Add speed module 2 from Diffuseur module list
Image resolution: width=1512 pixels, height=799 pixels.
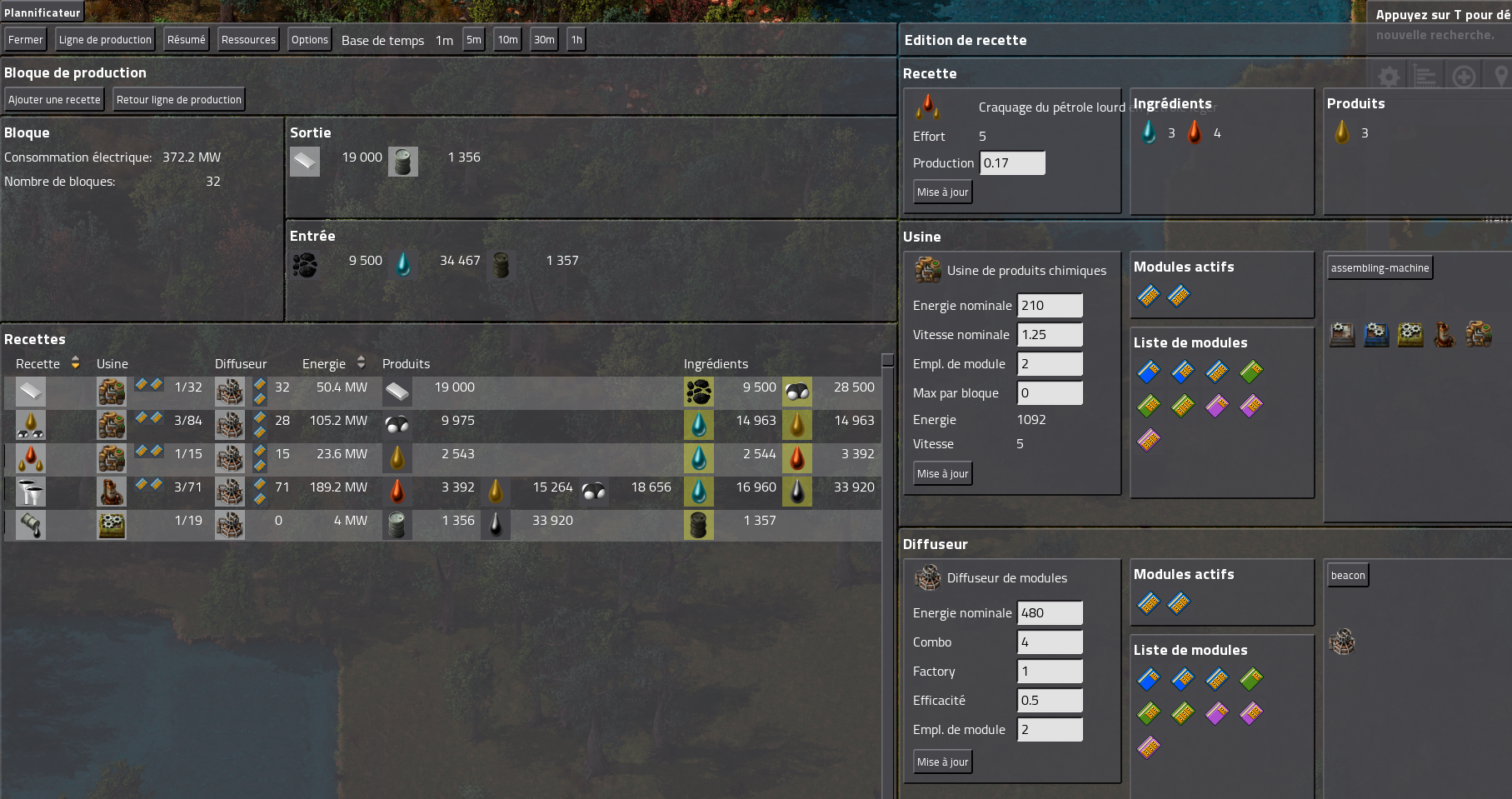pyautogui.click(x=1183, y=679)
